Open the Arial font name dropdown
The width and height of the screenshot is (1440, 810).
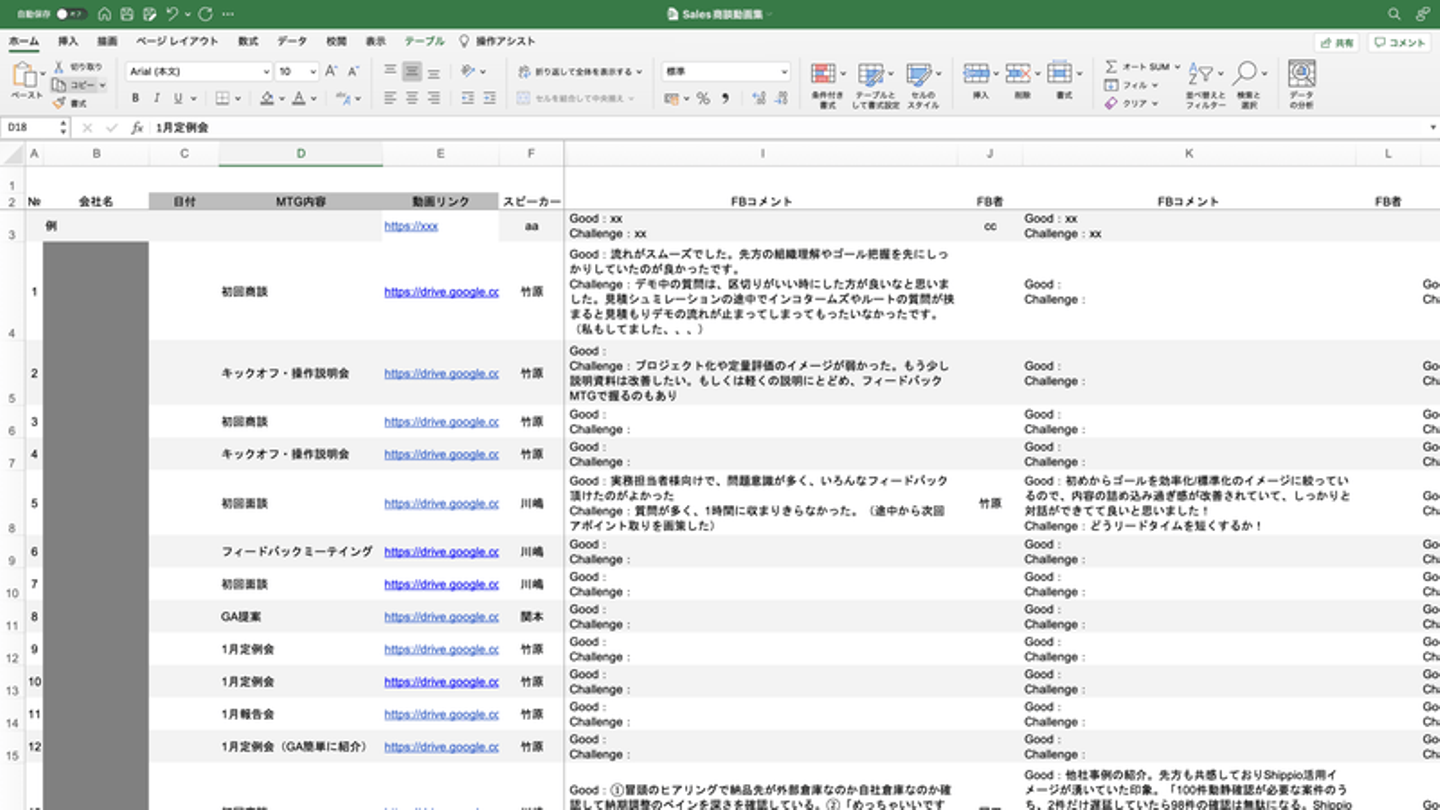pyautogui.click(x=266, y=72)
